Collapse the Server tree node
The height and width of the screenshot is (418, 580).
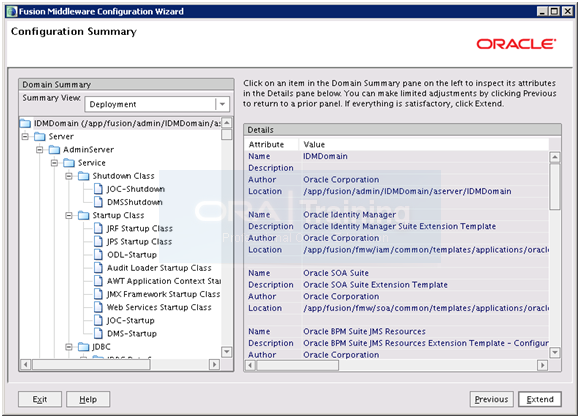(x=25, y=136)
